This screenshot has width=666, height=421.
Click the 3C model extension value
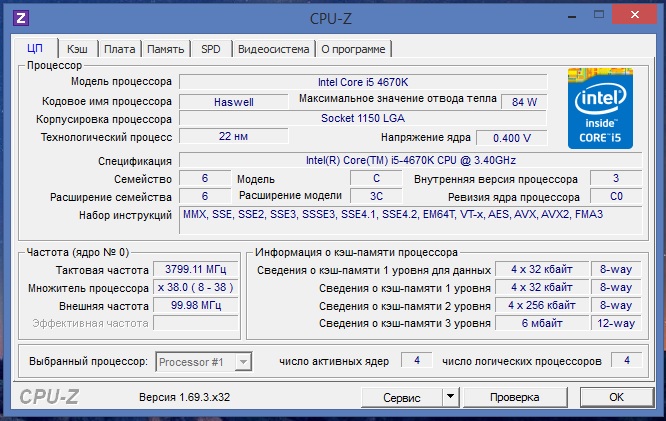(376, 196)
